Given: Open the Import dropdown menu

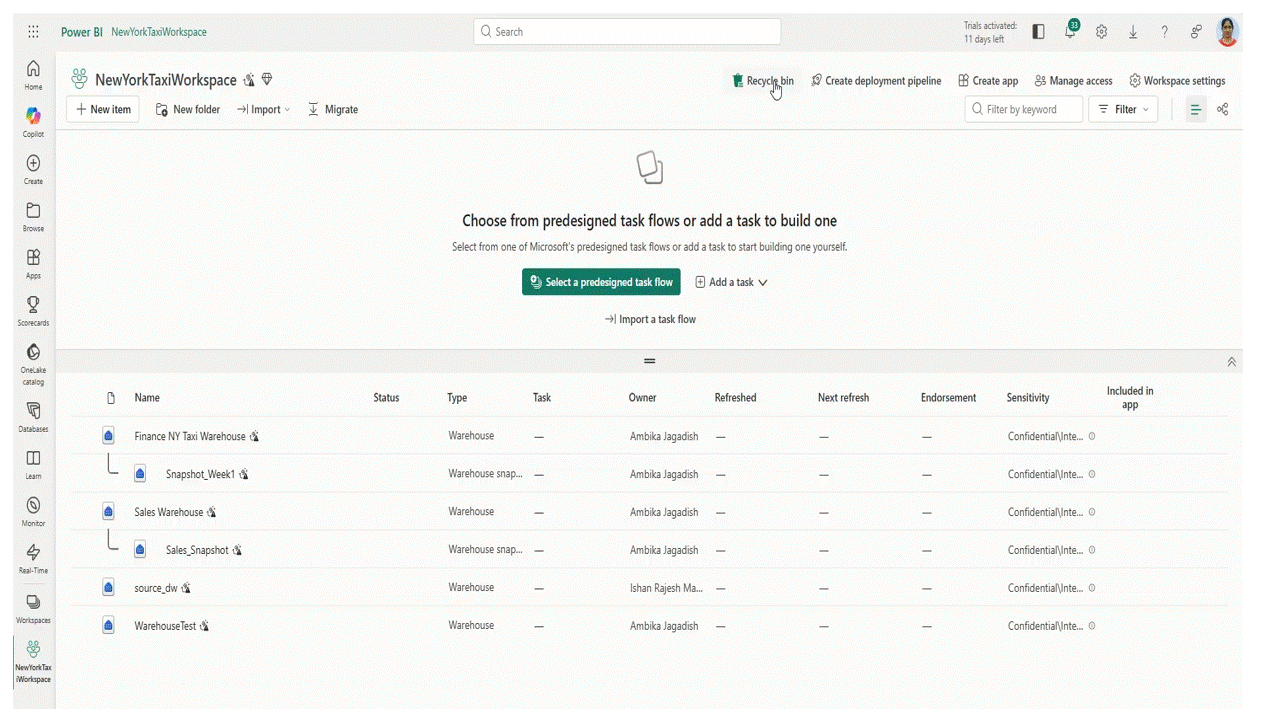Looking at the screenshot, I should point(264,109).
